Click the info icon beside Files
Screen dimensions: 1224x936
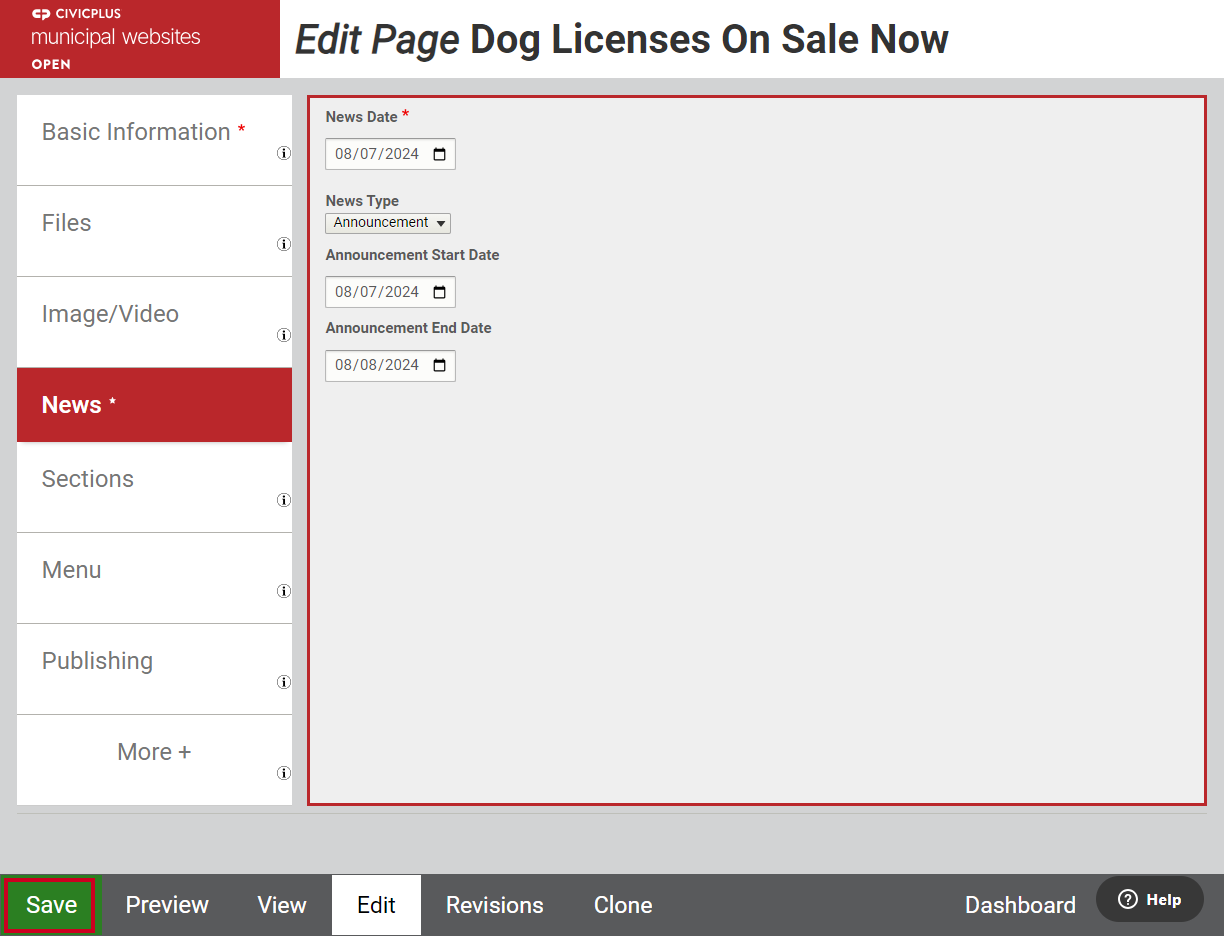pyautogui.click(x=284, y=244)
